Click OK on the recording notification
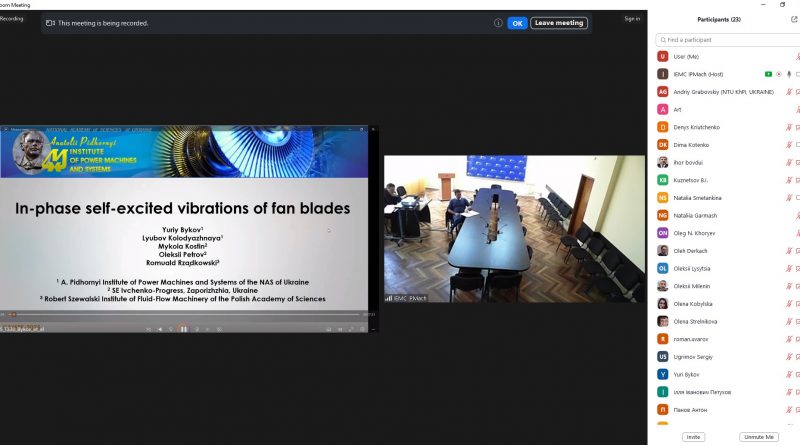The image size is (800, 445). point(517,22)
